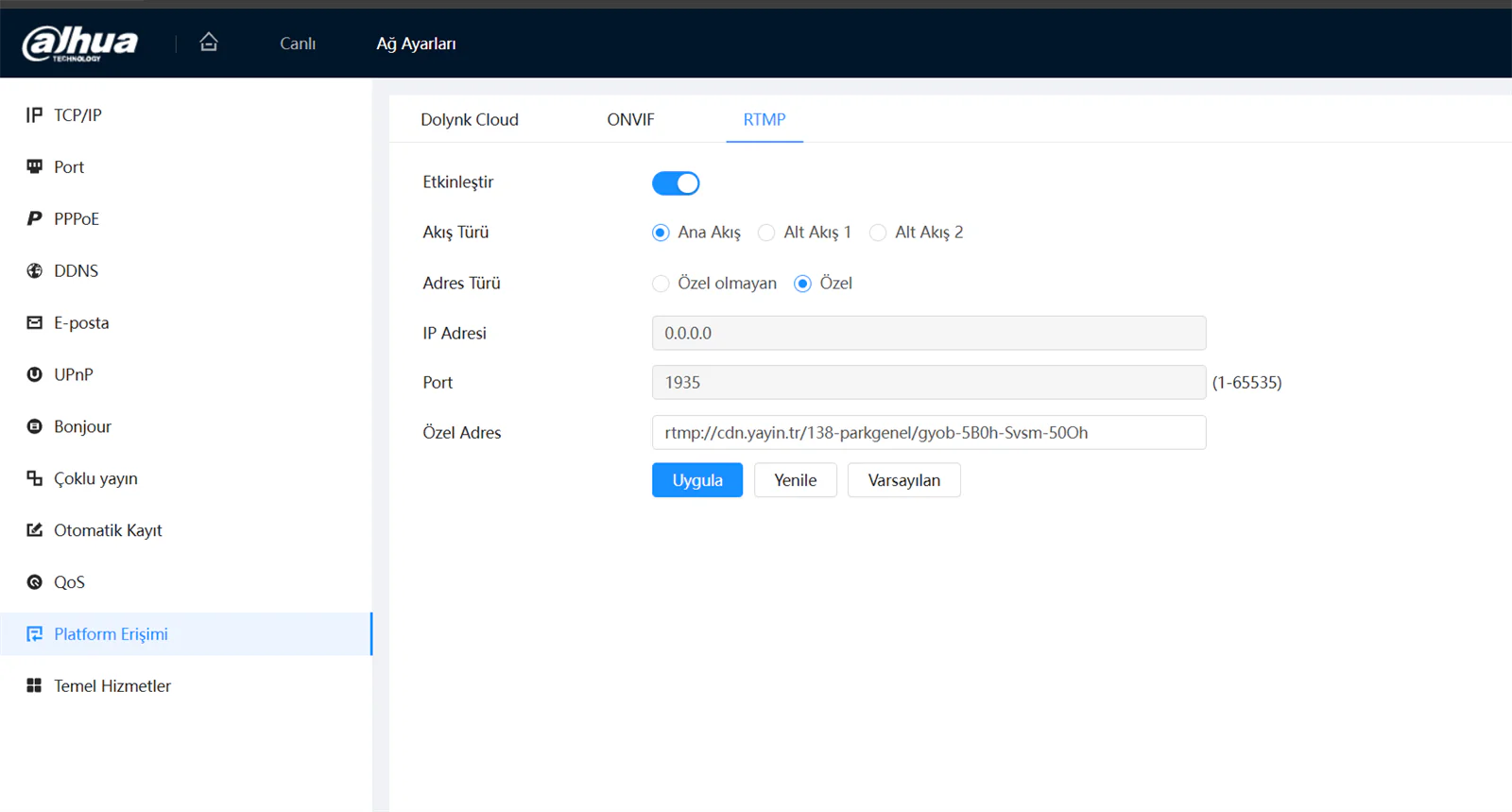Click the E-posta envelope icon
Image resolution: width=1512 pixels, height=812 pixels.
coord(35,322)
